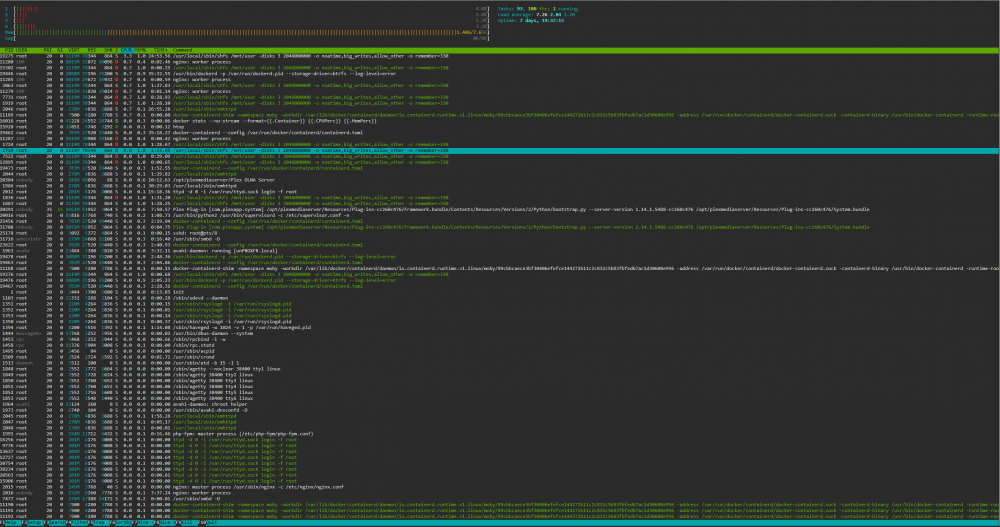Click the Mem usage meter bar
1000x527 pixels.
[x=247, y=32]
